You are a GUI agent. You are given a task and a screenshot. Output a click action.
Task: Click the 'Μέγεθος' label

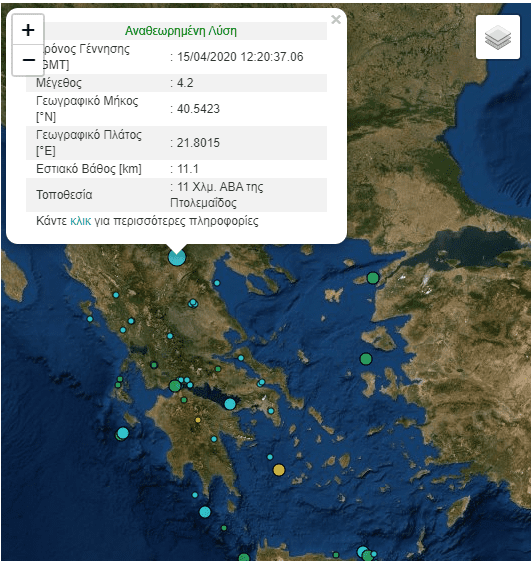click(59, 83)
